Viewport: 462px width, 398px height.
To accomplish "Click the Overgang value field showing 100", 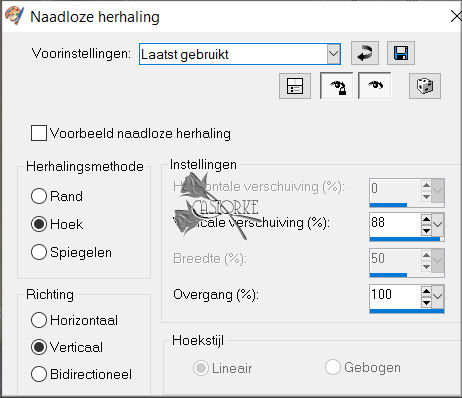I will [x=395, y=295].
